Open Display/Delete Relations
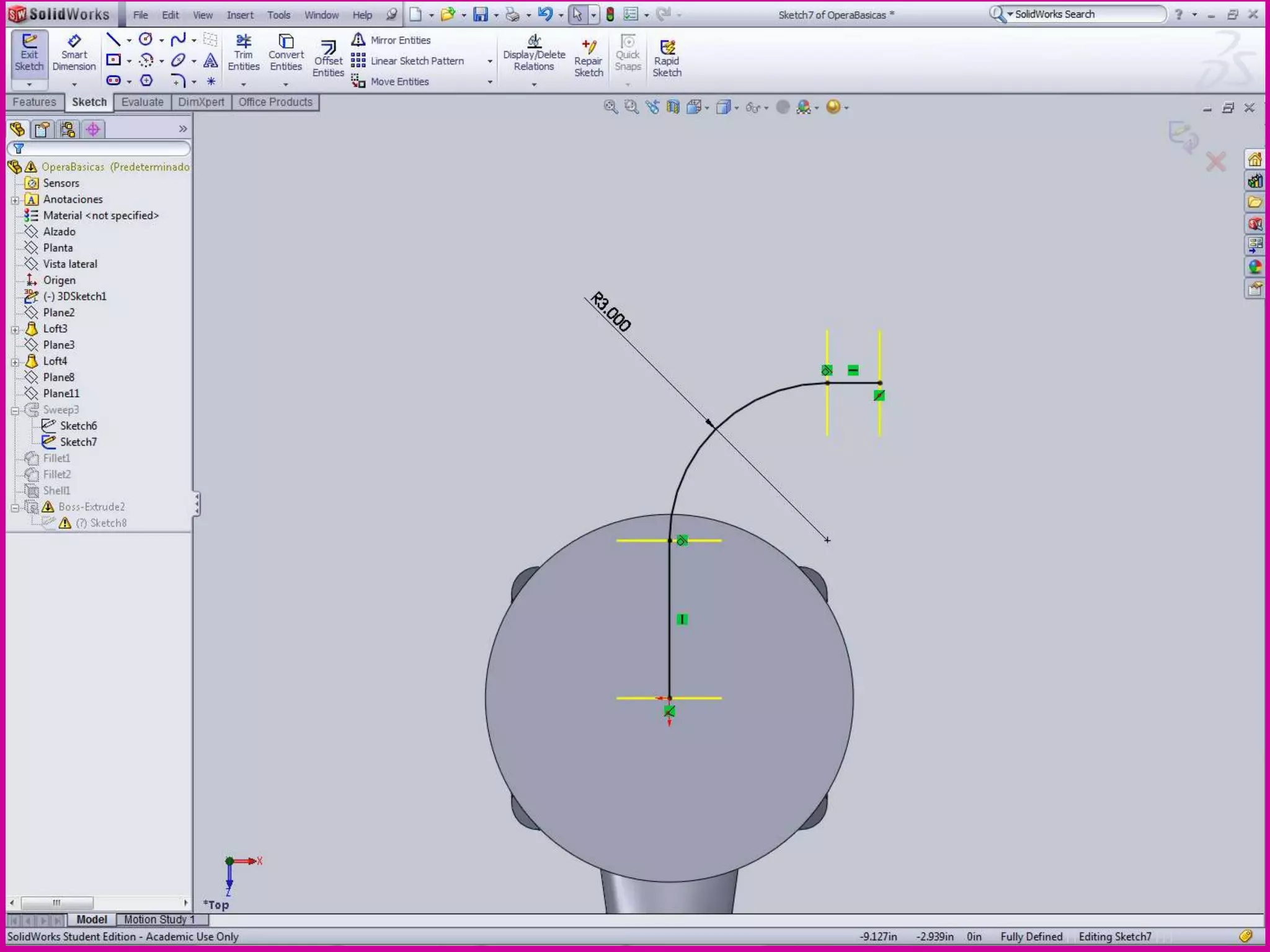Viewport: 1270px width, 952px height. click(x=534, y=53)
